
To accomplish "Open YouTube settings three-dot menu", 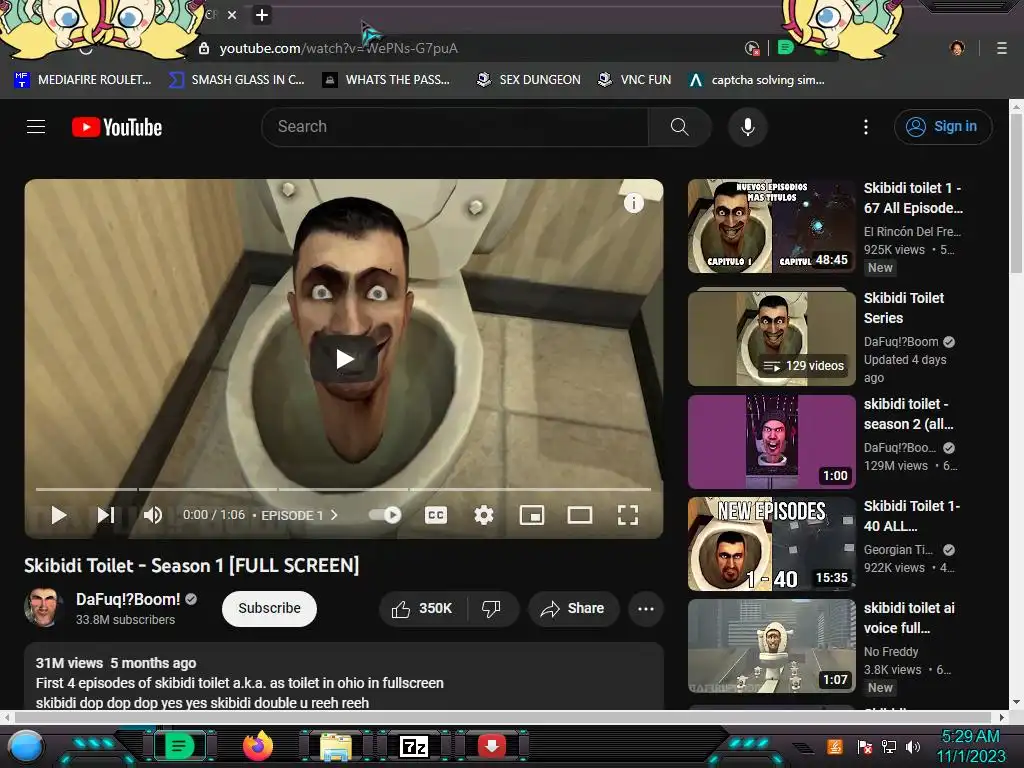I will pos(866,127).
